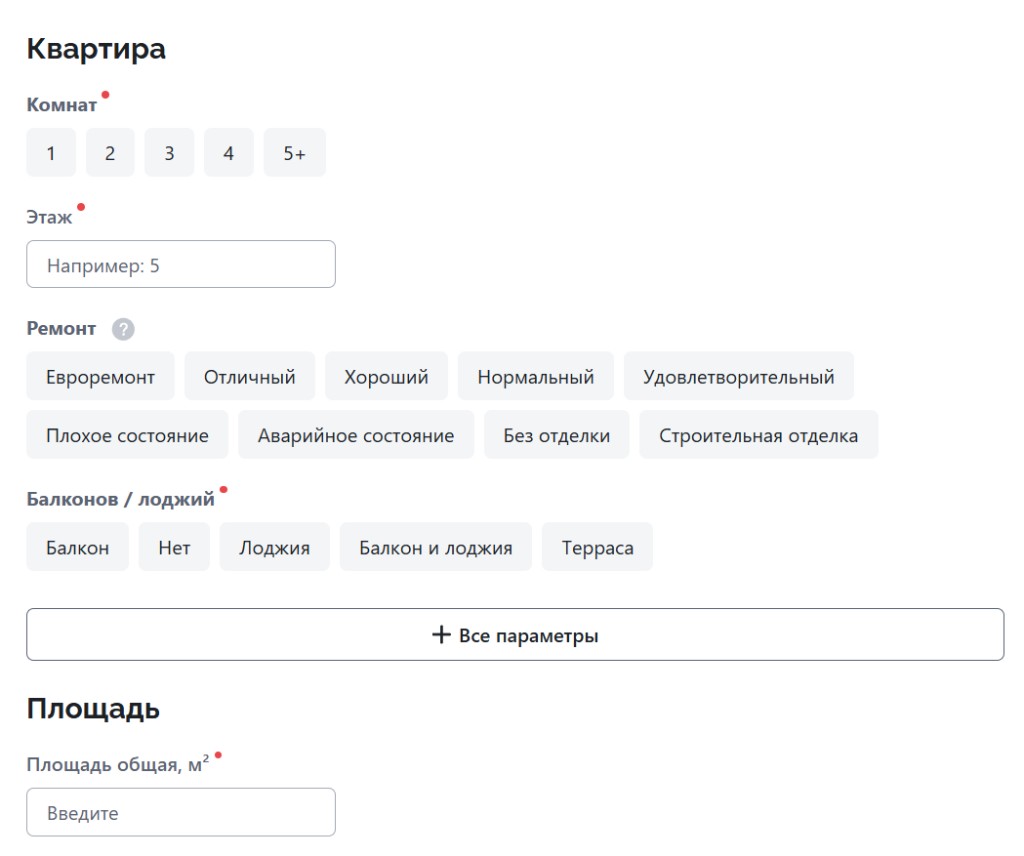This screenshot has width=1024, height=856.
Task: Click the Площадь heading
Action: click(93, 709)
